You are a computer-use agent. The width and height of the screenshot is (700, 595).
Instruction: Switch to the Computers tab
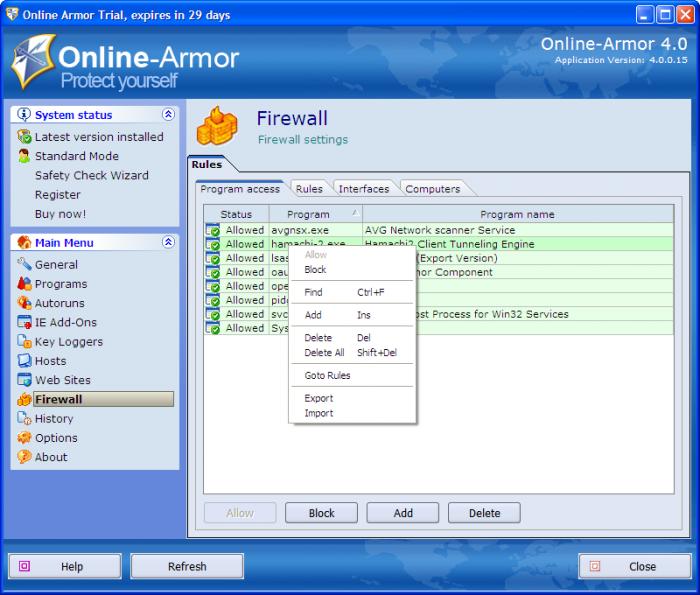coord(433,189)
